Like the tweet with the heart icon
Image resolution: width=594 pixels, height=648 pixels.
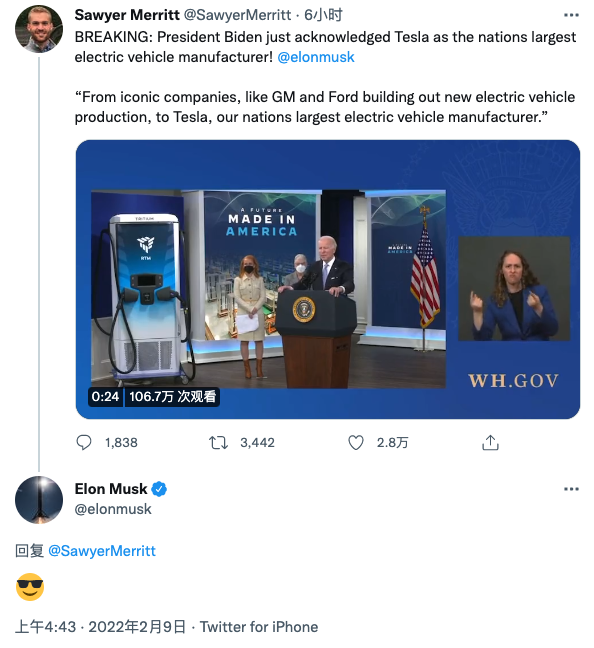click(x=355, y=443)
